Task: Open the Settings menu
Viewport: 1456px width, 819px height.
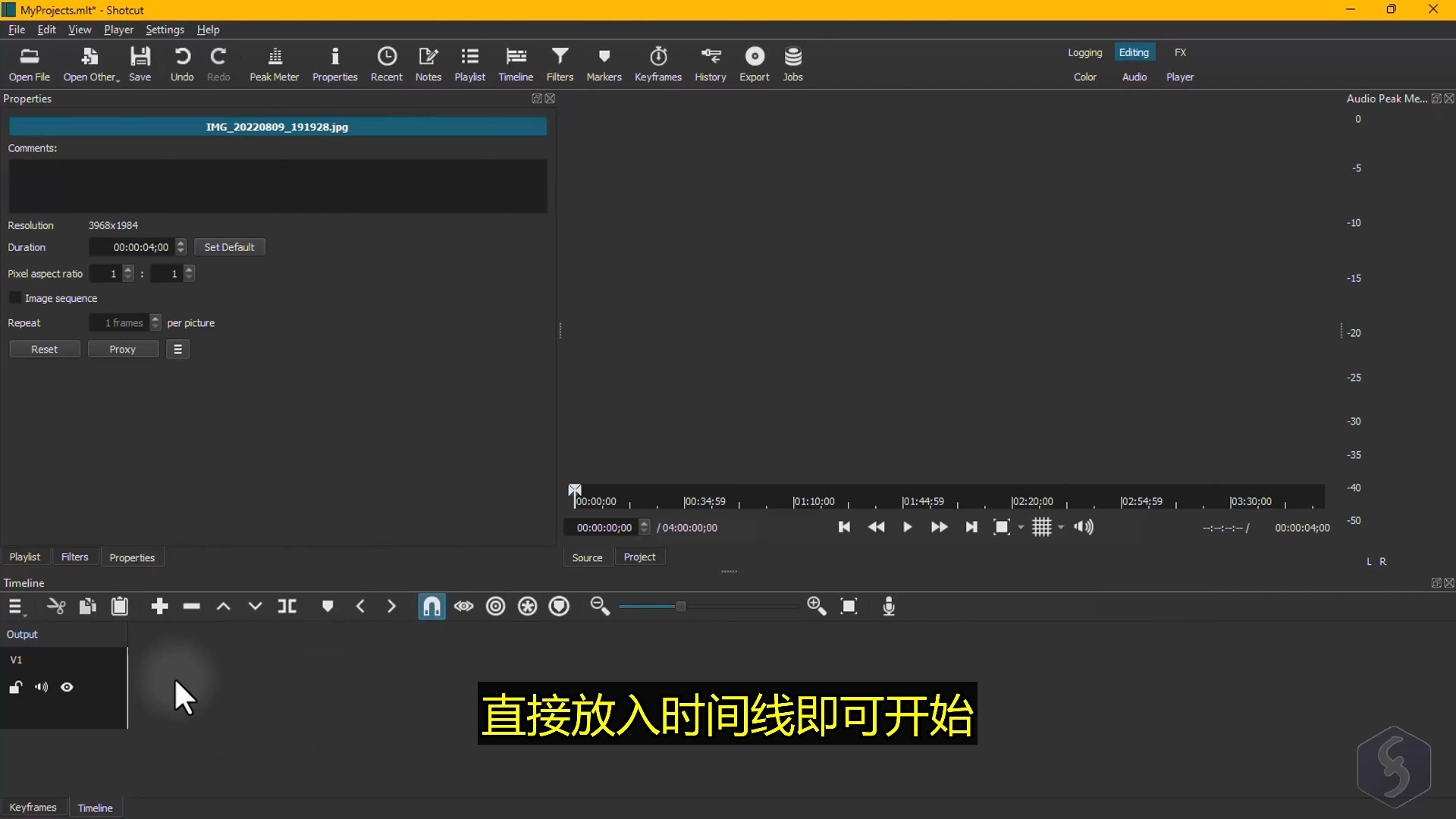Action: click(165, 30)
